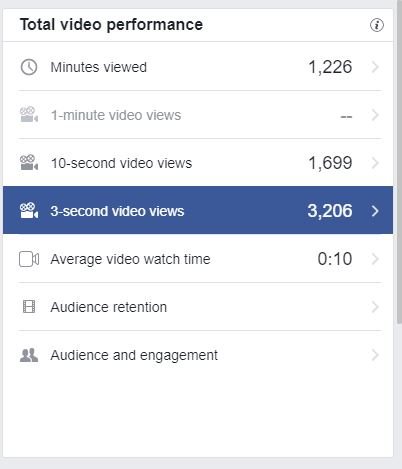Click the camera icon for 1-minute video views
The height and width of the screenshot is (469, 402).
(x=29, y=115)
